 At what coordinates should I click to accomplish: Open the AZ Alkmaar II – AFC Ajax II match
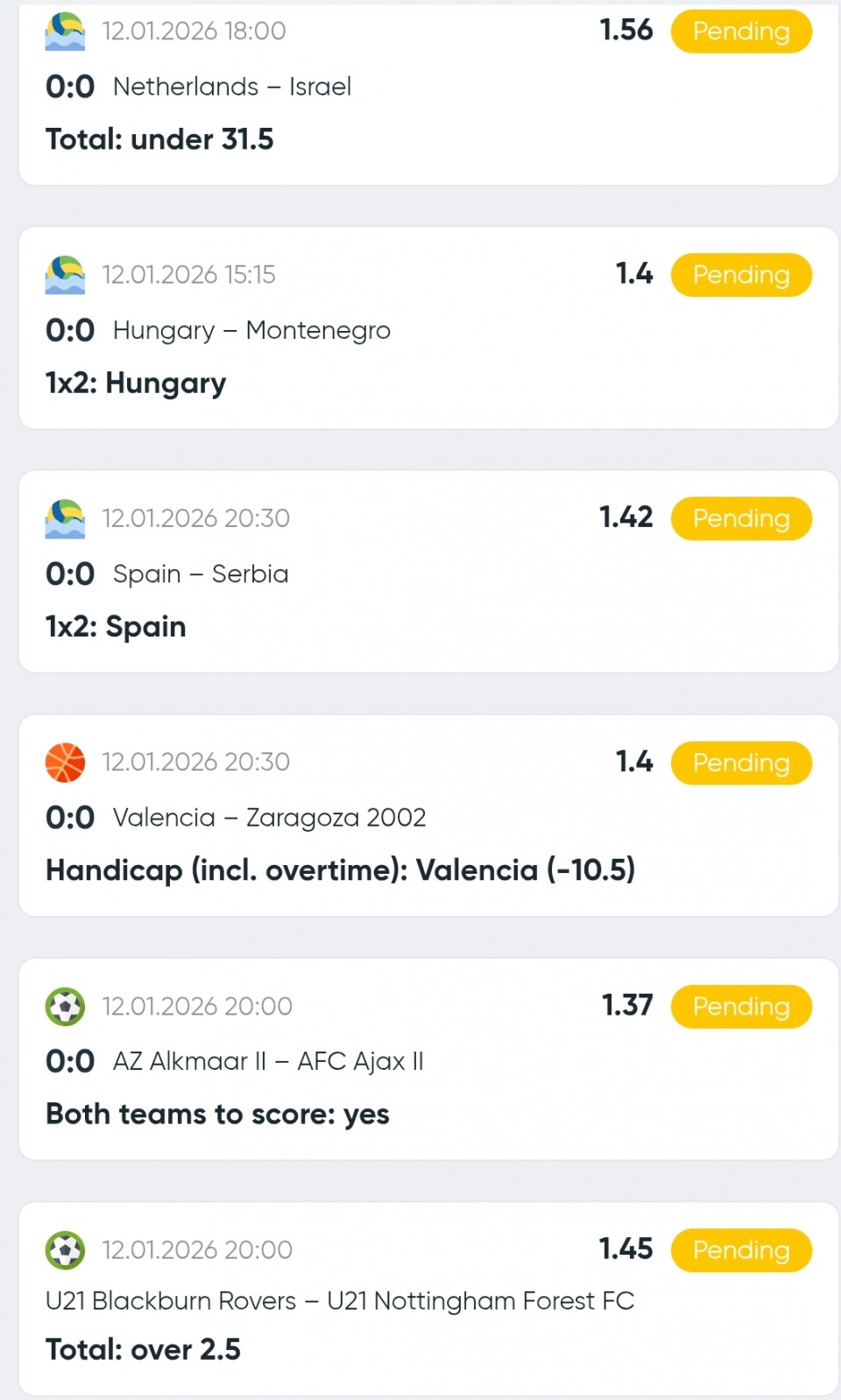click(268, 1061)
